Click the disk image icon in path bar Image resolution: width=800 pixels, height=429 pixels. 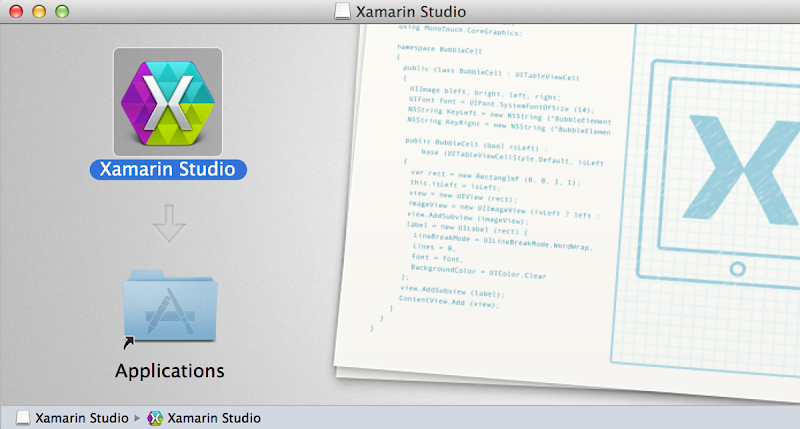pos(23,418)
